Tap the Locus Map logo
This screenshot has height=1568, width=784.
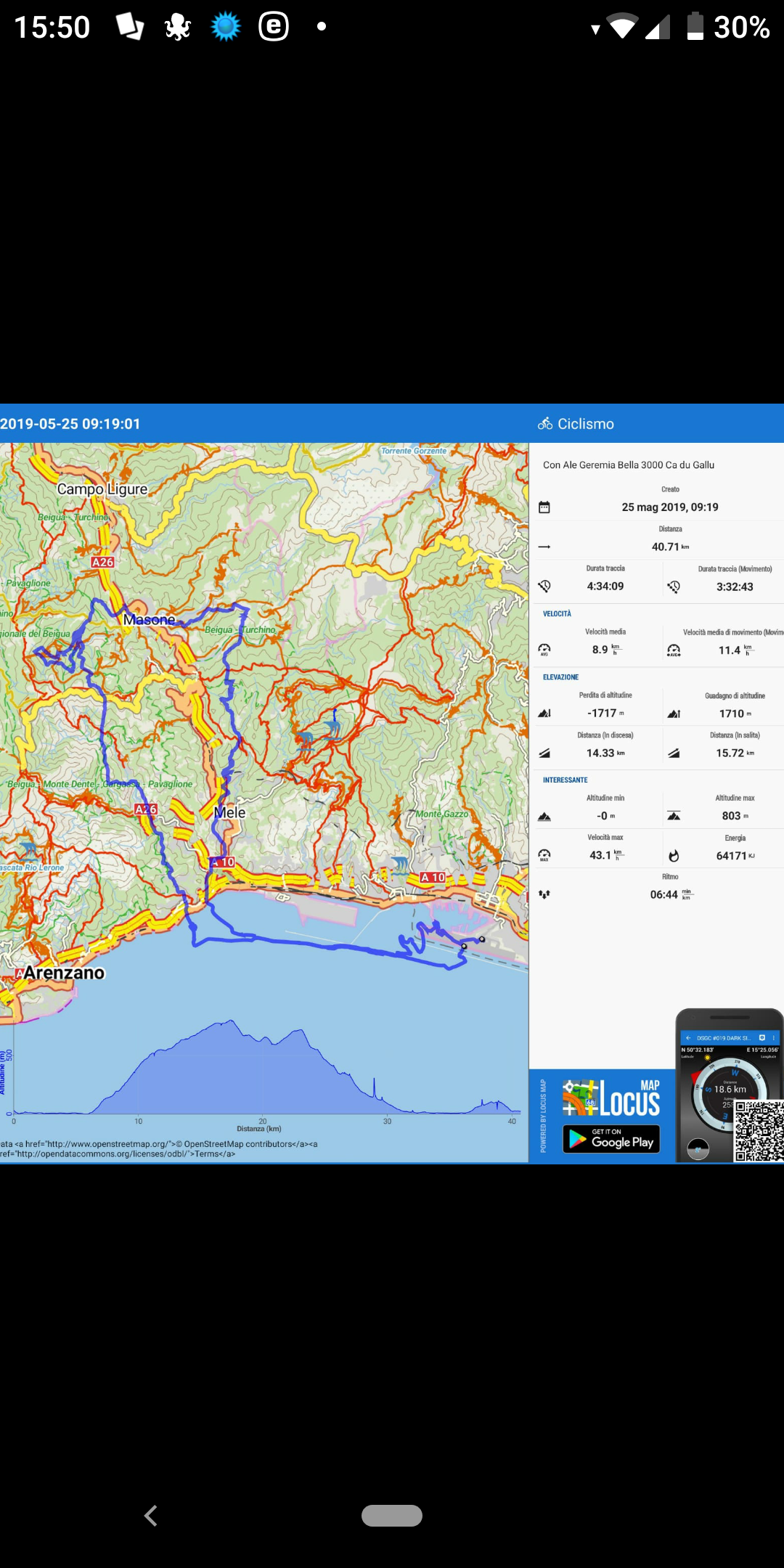tap(611, 1098)
